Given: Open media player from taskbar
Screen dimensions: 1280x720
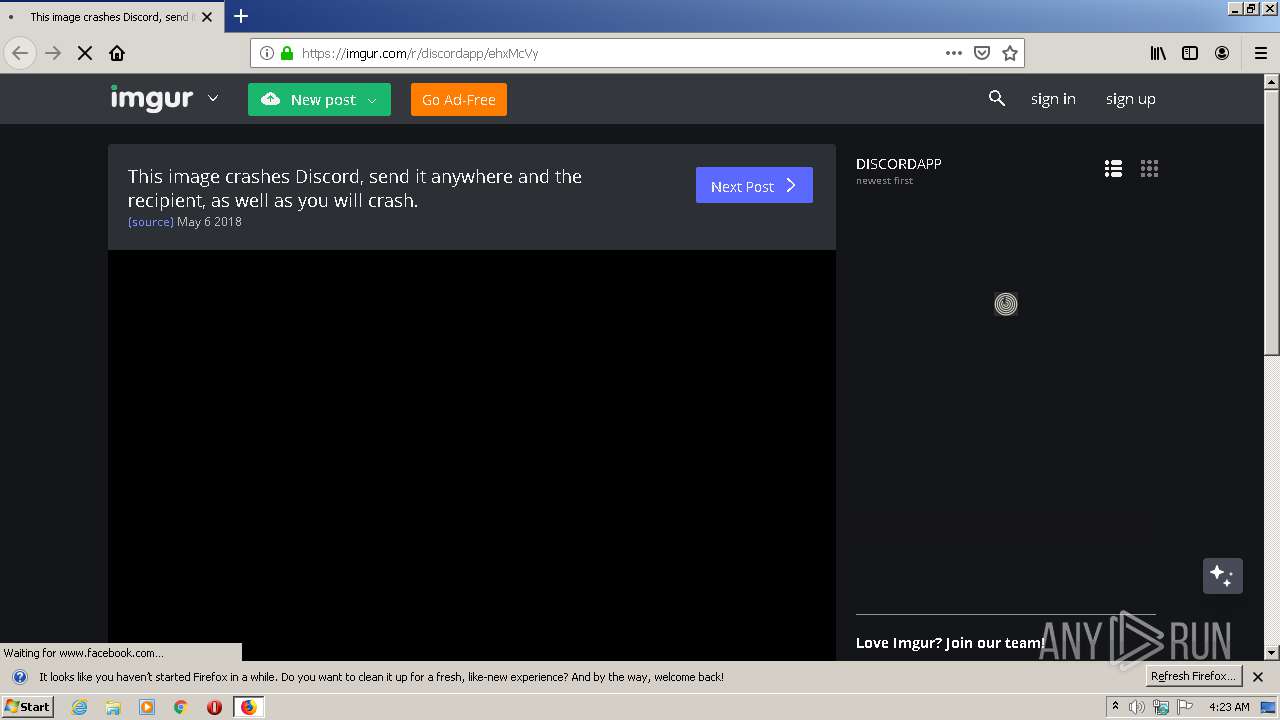Looking at the screenshot, I should (147, 707).
